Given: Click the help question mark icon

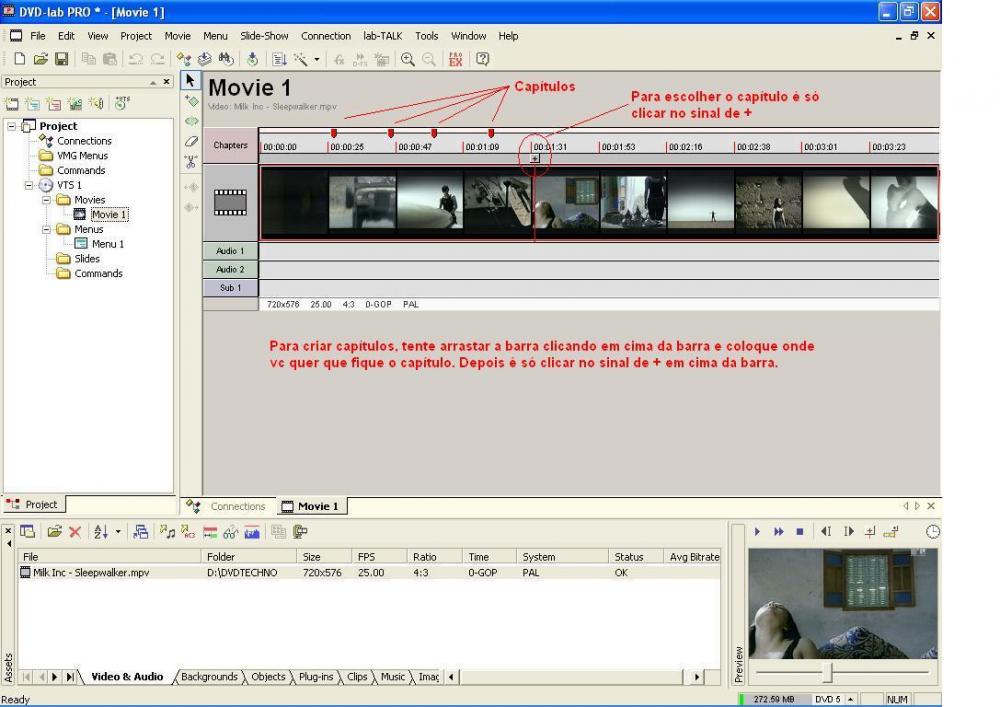Looking at the screenshot, I should click(x=483, y=60).
